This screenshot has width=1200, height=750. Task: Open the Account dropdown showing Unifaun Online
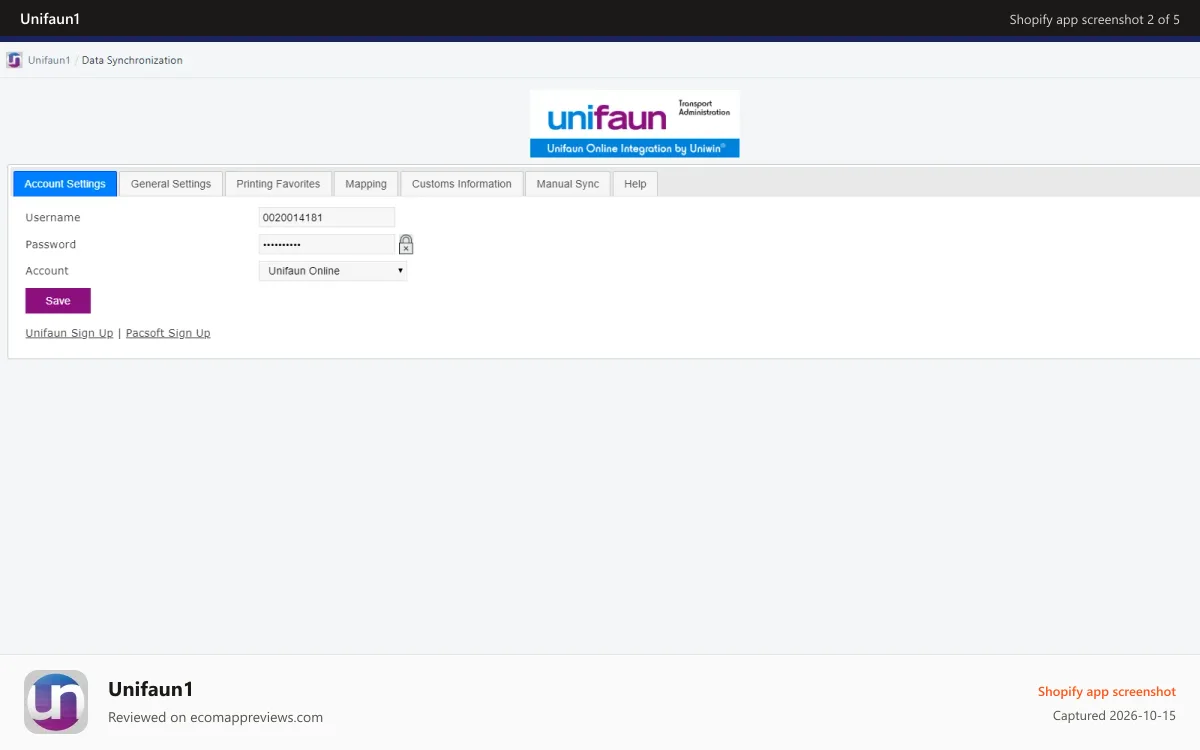point(333,271)
